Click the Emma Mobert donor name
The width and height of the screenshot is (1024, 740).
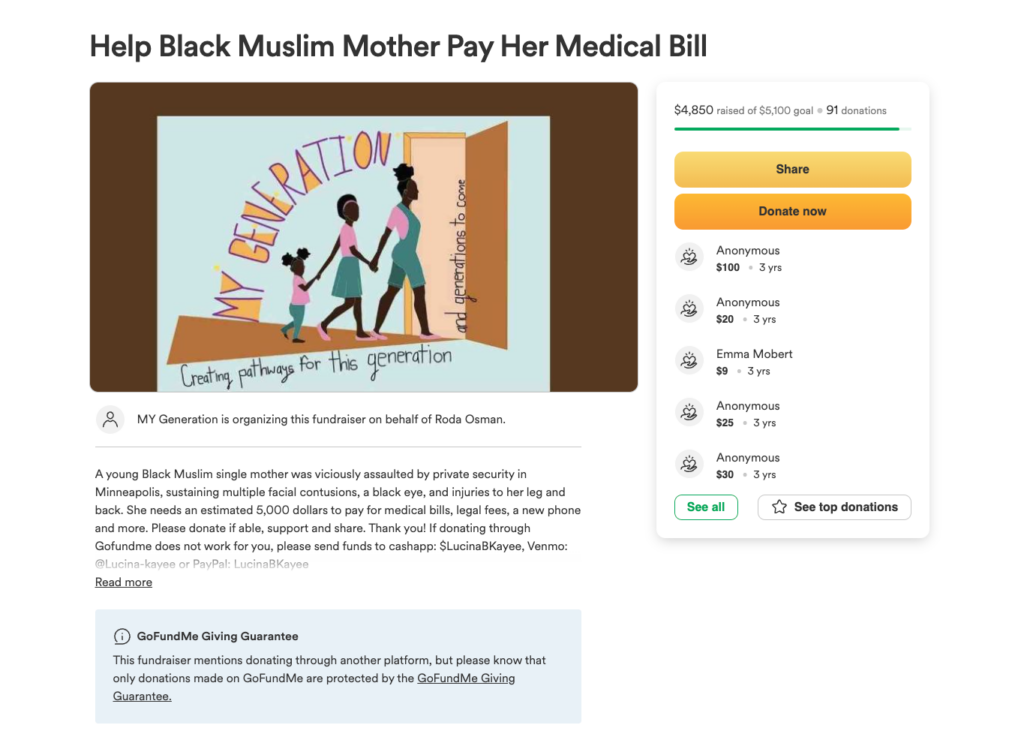coord(754,354)
